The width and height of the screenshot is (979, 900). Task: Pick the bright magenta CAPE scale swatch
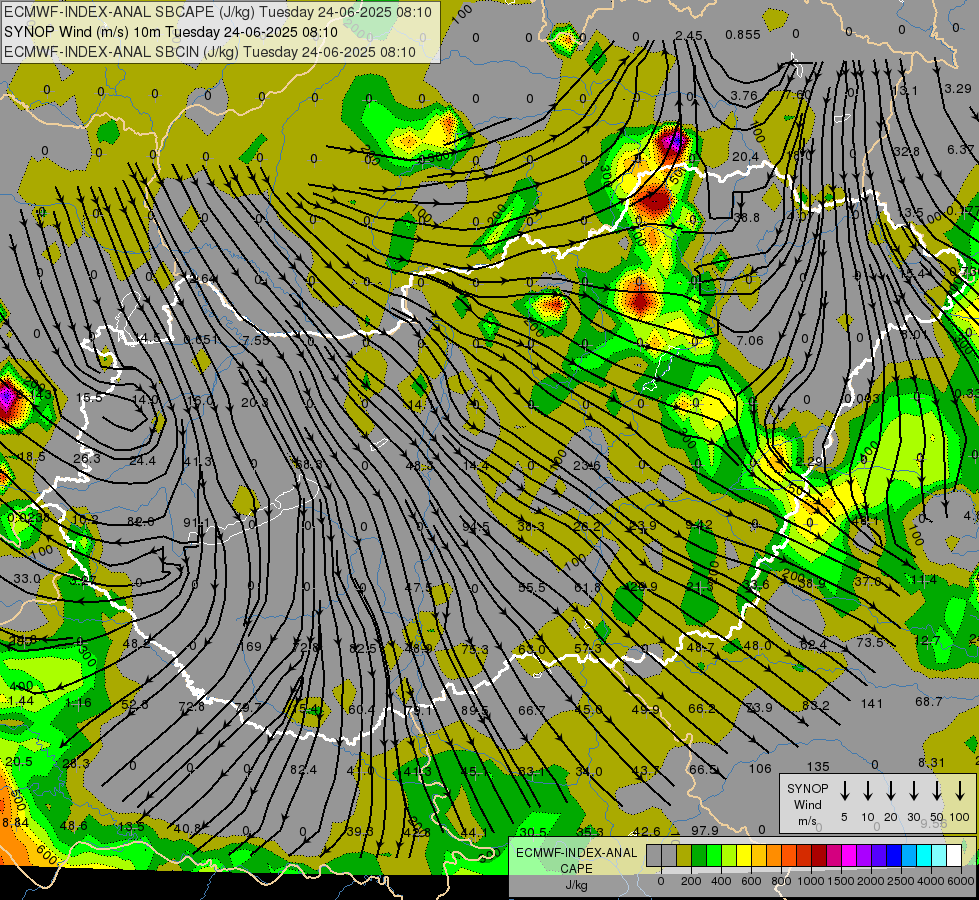point(849,855)
